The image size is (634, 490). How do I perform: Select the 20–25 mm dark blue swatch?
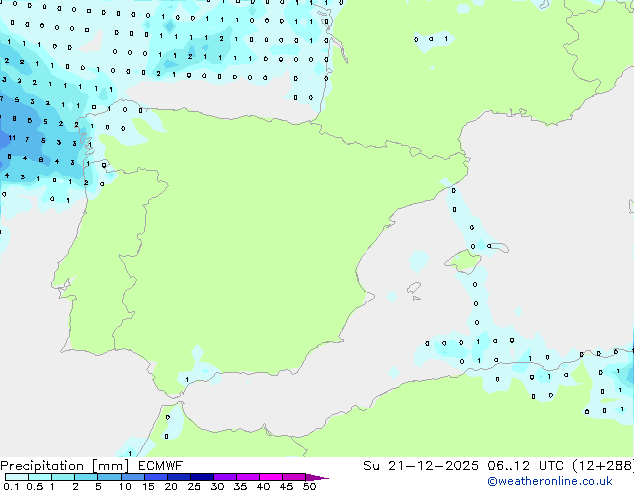[179, 477]
